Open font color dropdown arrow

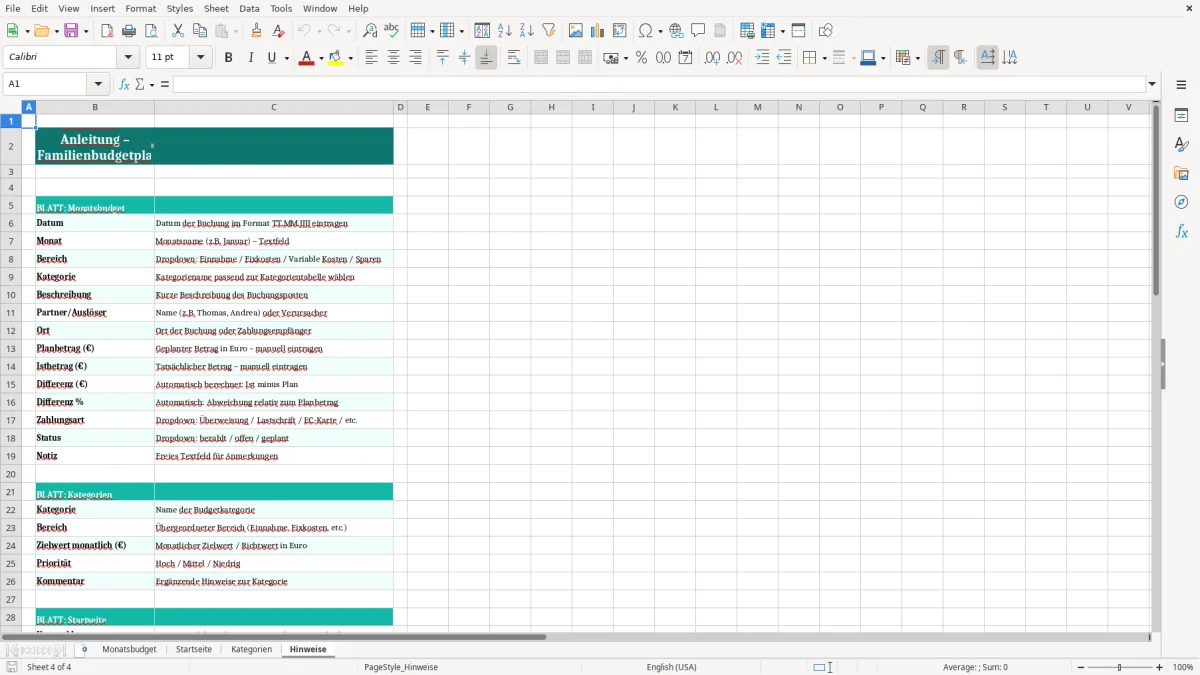(319, 58)
